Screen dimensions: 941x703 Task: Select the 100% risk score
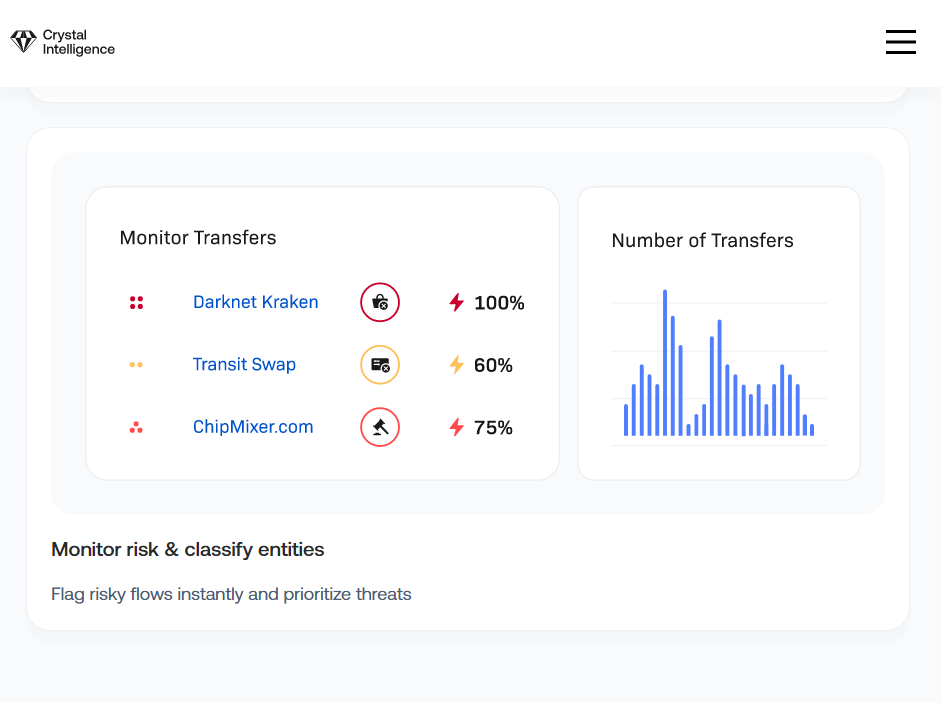499,303
